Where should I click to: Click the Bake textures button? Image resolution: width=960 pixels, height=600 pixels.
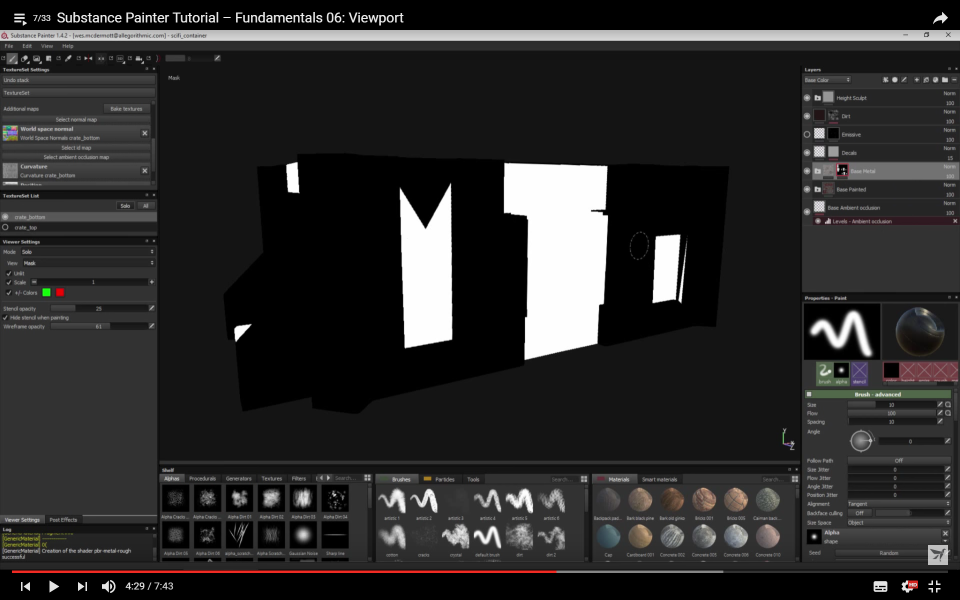pyautogui.click(x=126, y=108)
